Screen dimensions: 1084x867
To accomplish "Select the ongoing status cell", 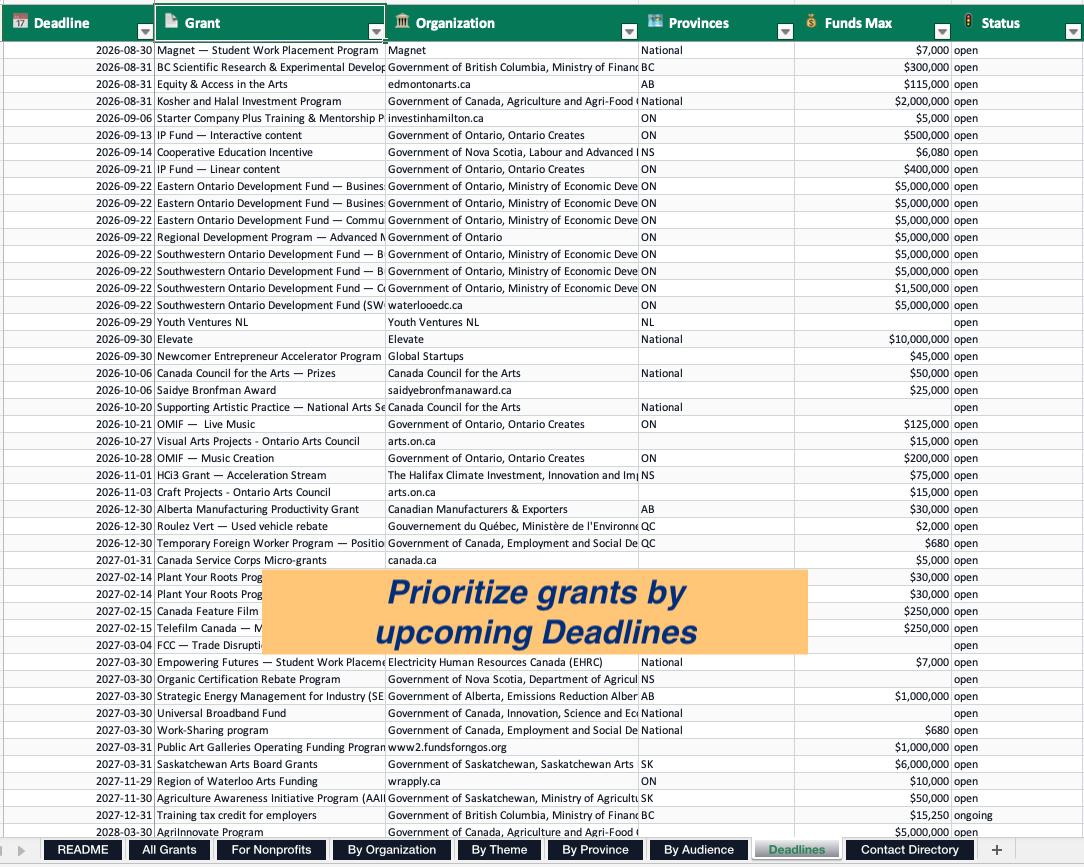I will click(x=1017, y=816).
